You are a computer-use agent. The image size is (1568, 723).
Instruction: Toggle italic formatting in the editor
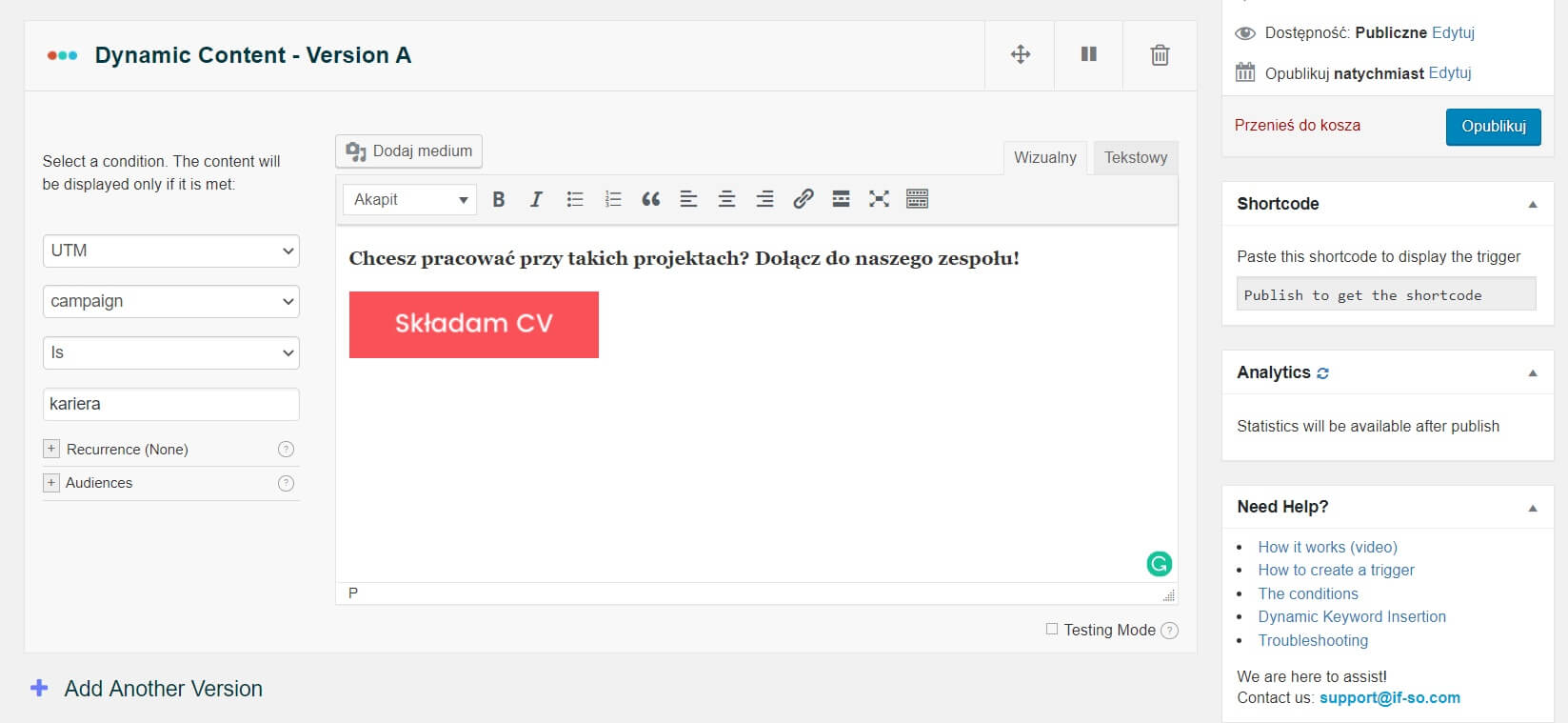click(x=536, y=199)
